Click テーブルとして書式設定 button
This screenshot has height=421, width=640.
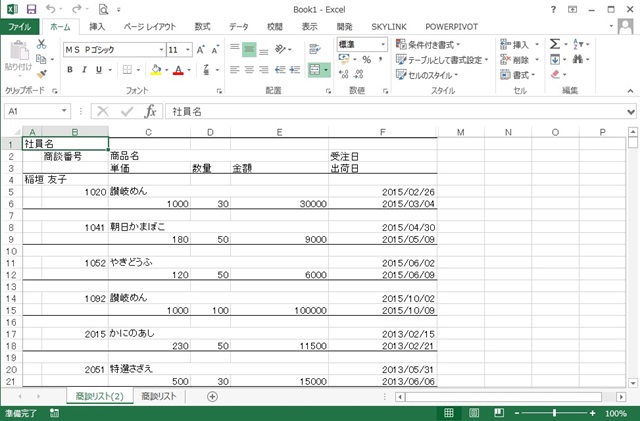442,60
